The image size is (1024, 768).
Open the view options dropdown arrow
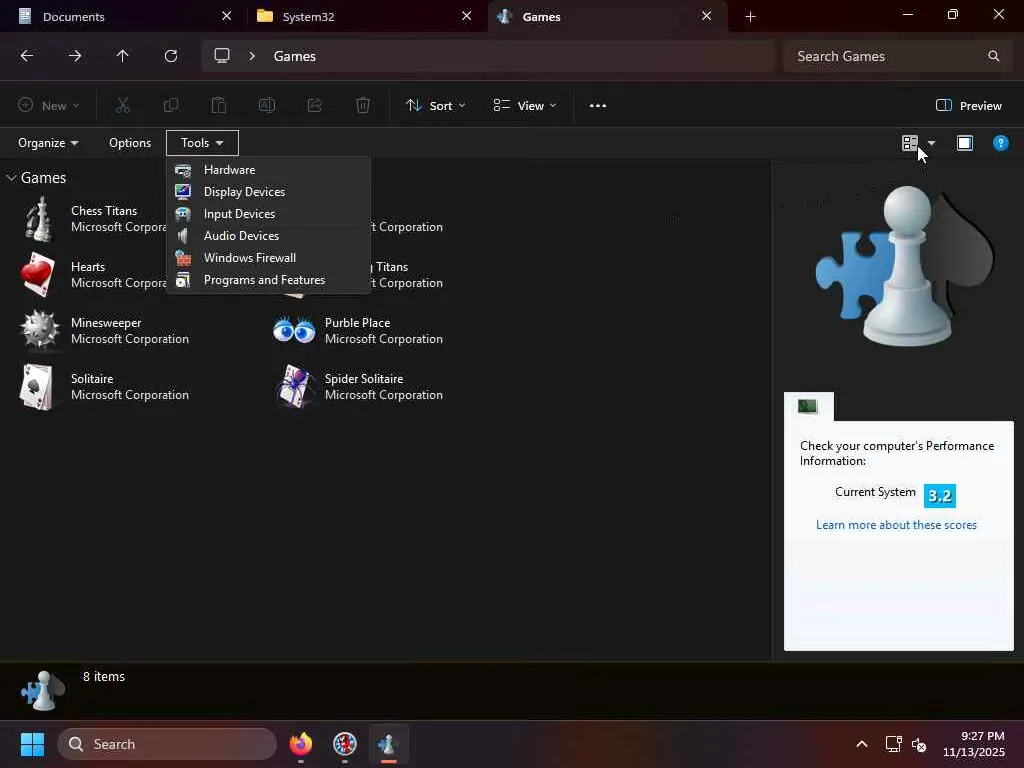point(931,143)
